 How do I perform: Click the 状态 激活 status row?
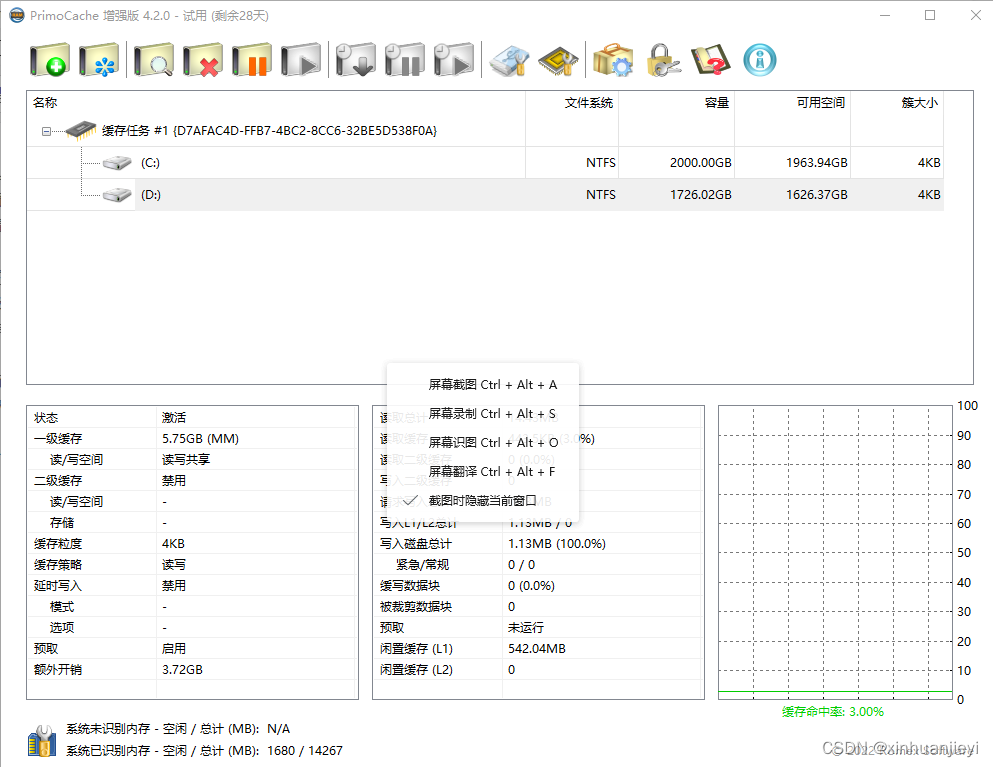(x=193, y=417)
